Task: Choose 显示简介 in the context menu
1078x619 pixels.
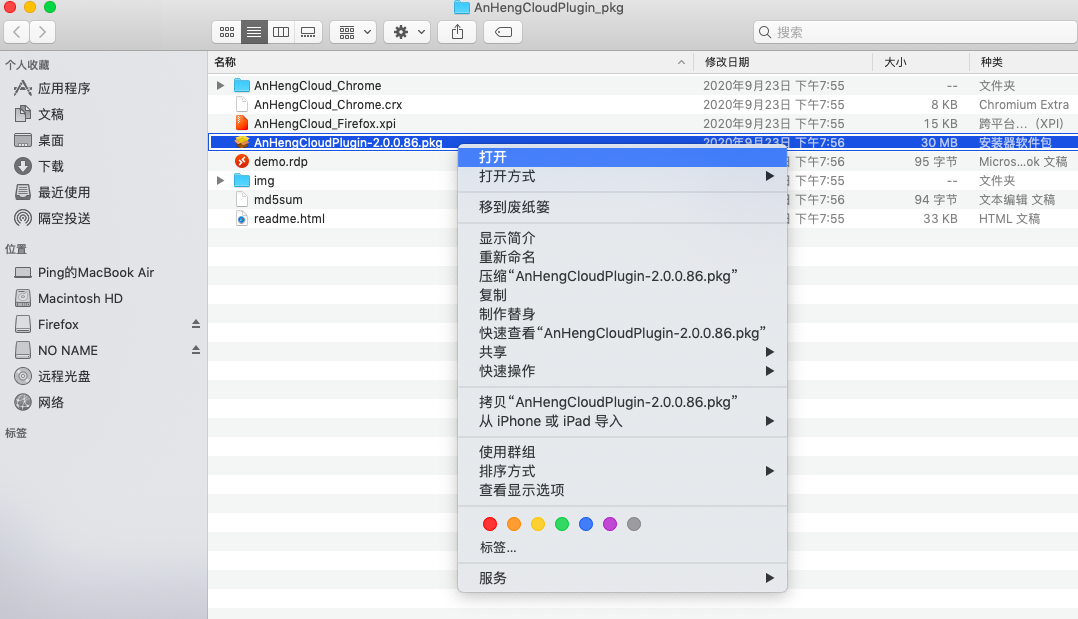Action: tap(622, 238)
